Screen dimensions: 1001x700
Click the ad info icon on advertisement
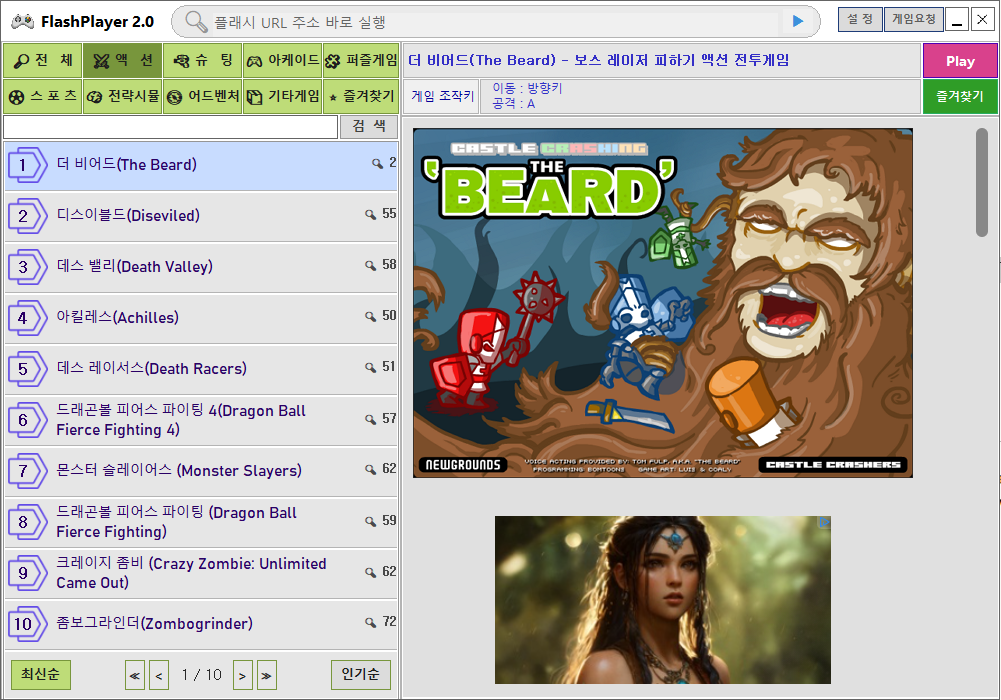point(825,522)
